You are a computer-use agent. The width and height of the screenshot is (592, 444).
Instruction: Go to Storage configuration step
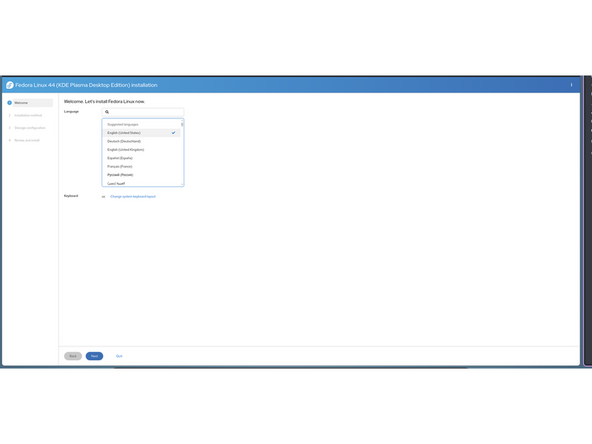pyautogui.click(x=30, y=128)
